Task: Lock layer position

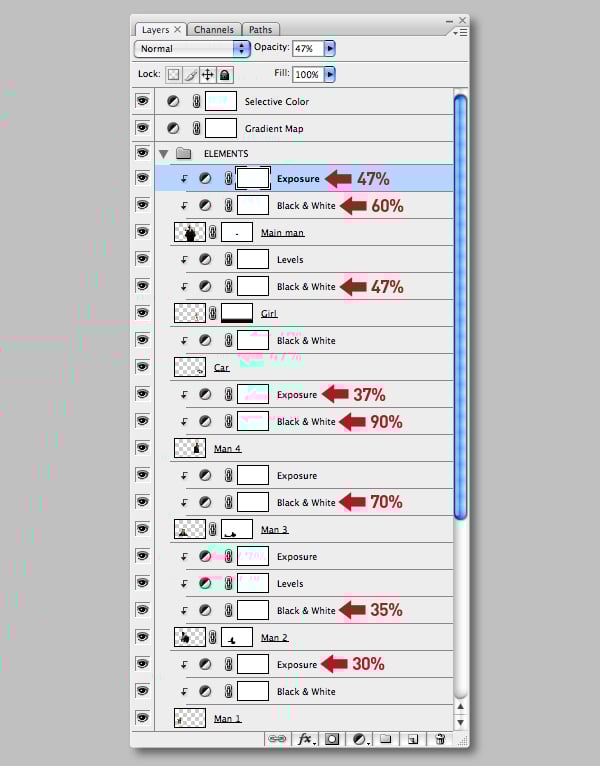Action: coord(208,75)
